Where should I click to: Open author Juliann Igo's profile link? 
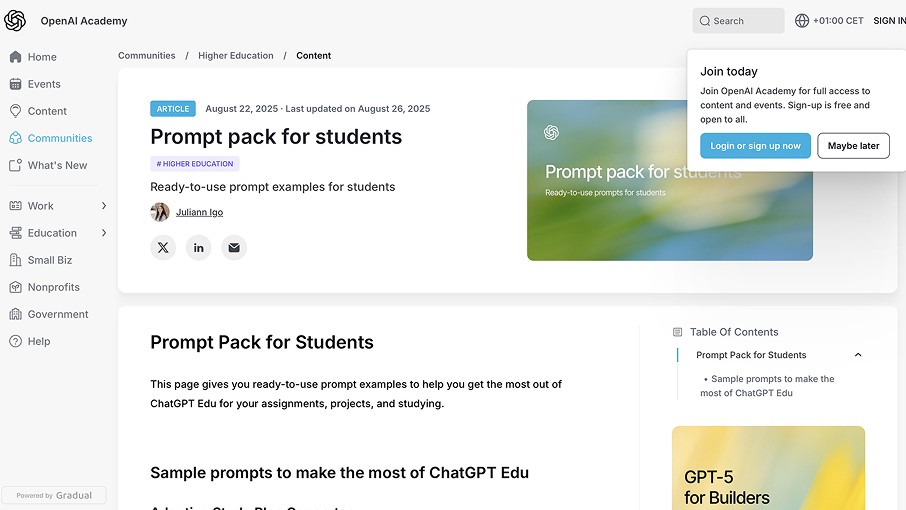click(x=199, y=212)
